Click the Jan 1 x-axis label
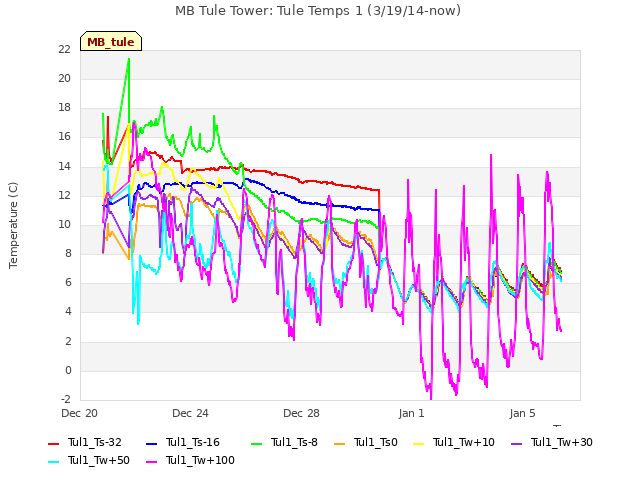The height and width of the screenshot is (480, 640). tap(411, 413)
